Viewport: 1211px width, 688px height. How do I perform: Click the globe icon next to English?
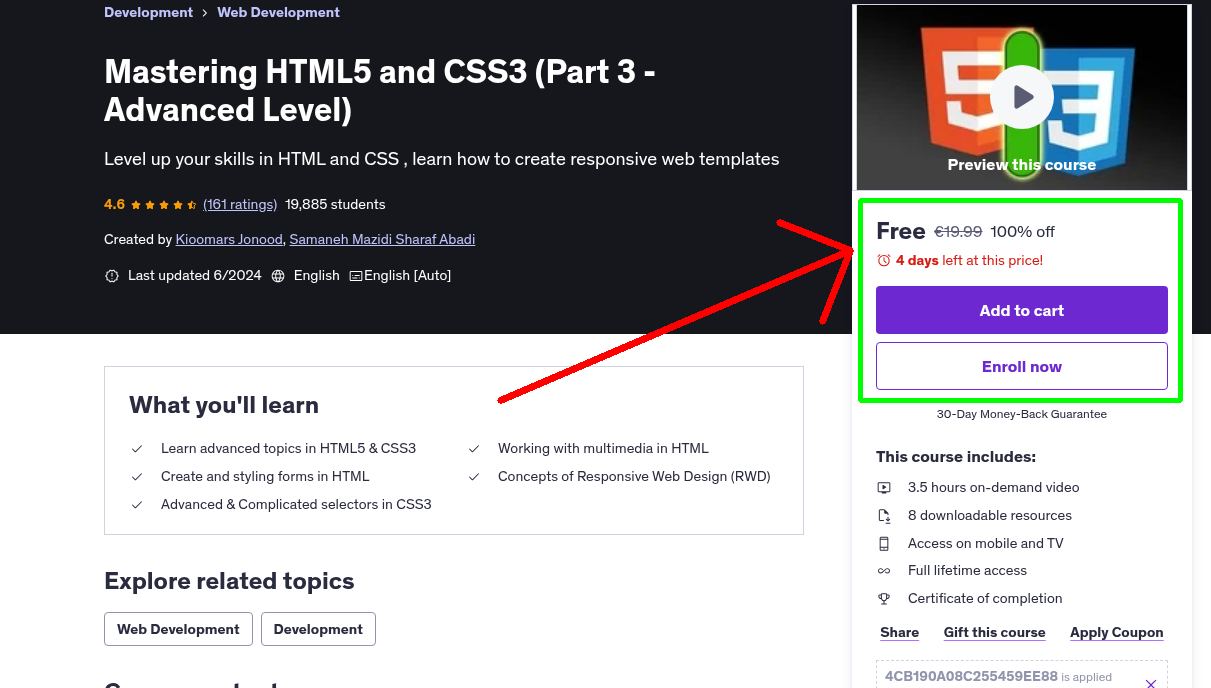[278, 276]
